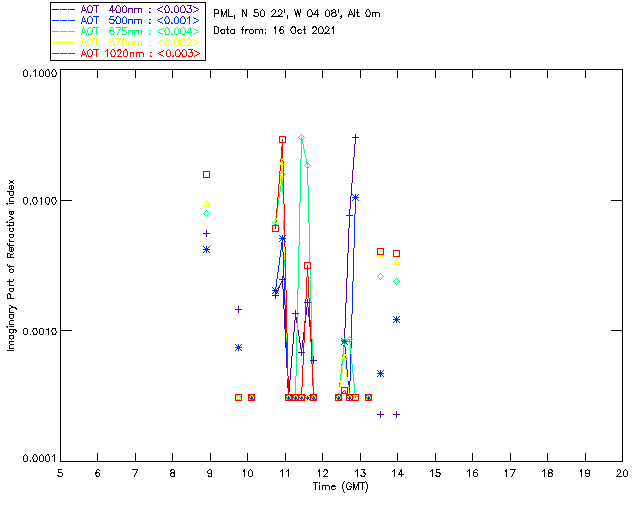Image resolution: width=640 pixels, height=512 pixels.
Task: Click the 'Time (GMT)' axis label
Action: [340, 487]
